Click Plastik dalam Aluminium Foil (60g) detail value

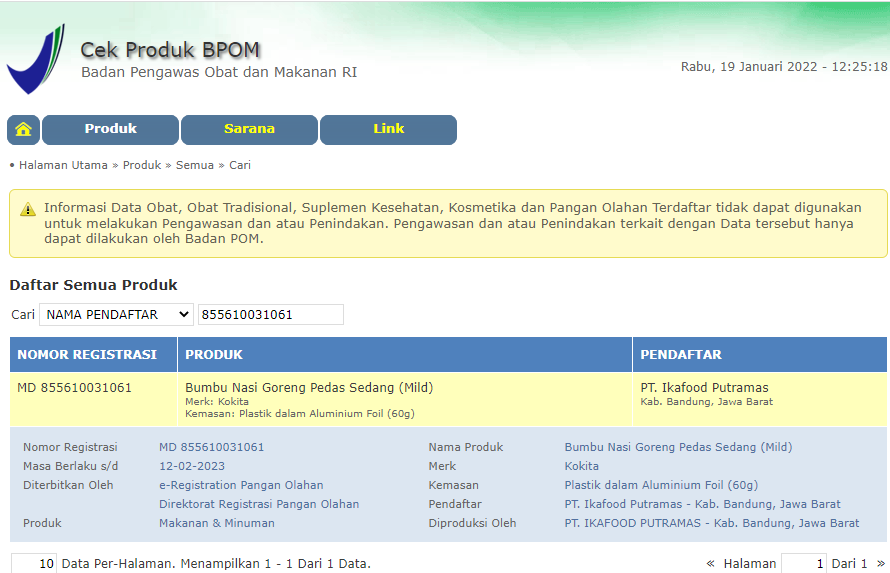(661, 485)
